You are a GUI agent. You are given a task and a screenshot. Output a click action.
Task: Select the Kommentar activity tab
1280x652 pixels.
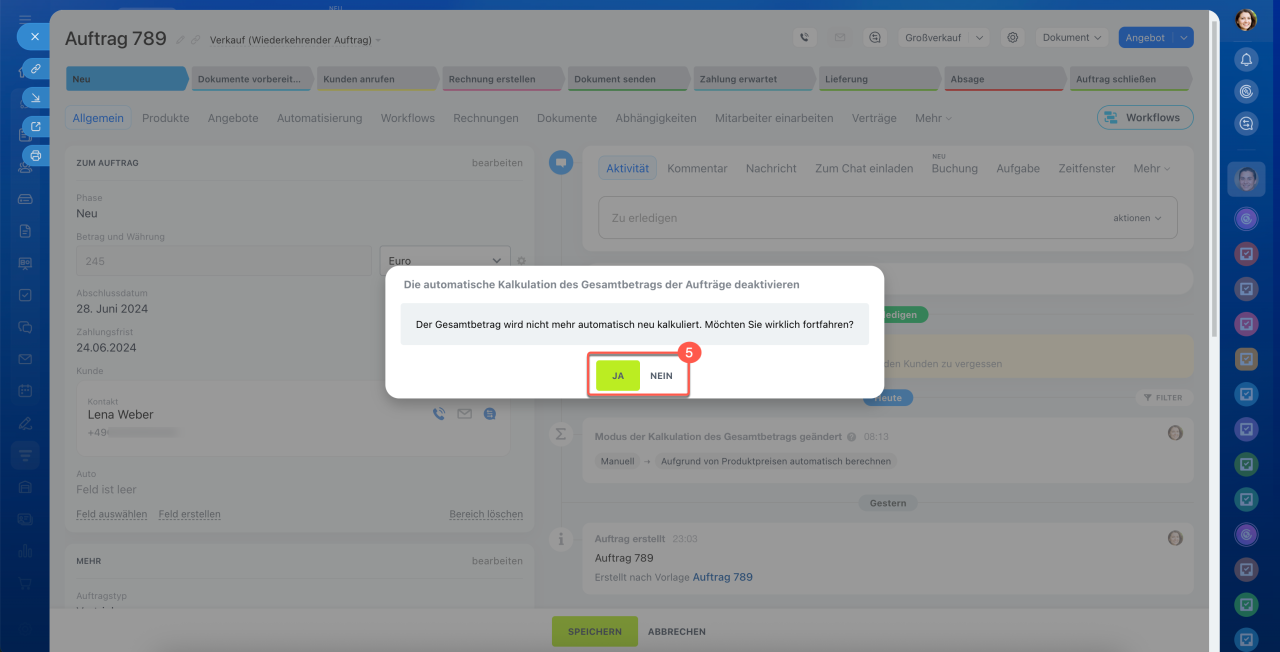coord(697,169)
